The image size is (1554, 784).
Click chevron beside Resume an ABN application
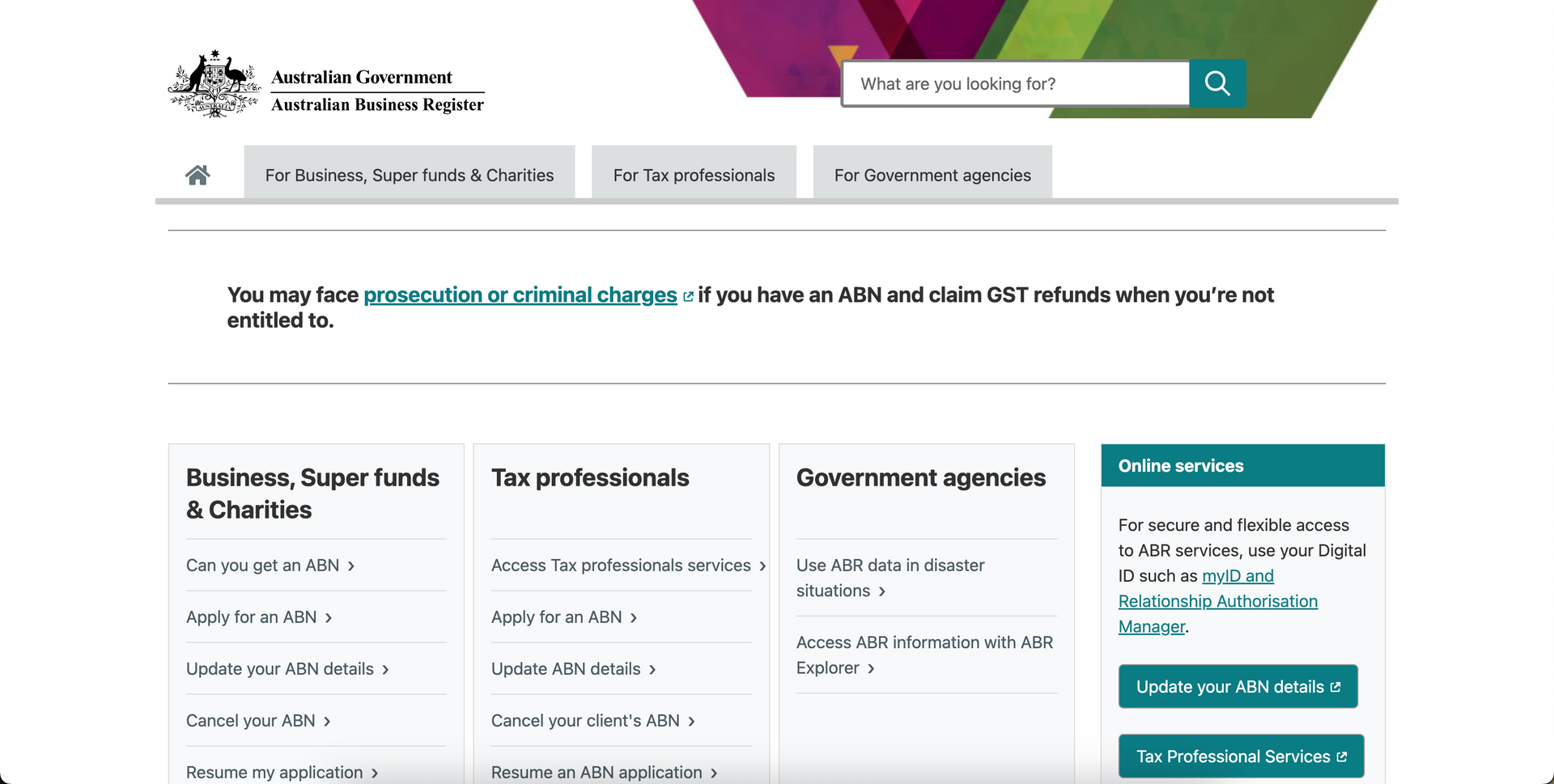point(714,773)
